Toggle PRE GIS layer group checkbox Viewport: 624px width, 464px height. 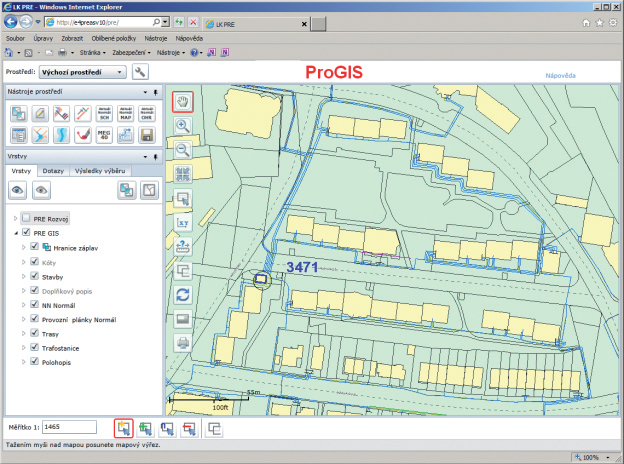click(26, 232)
